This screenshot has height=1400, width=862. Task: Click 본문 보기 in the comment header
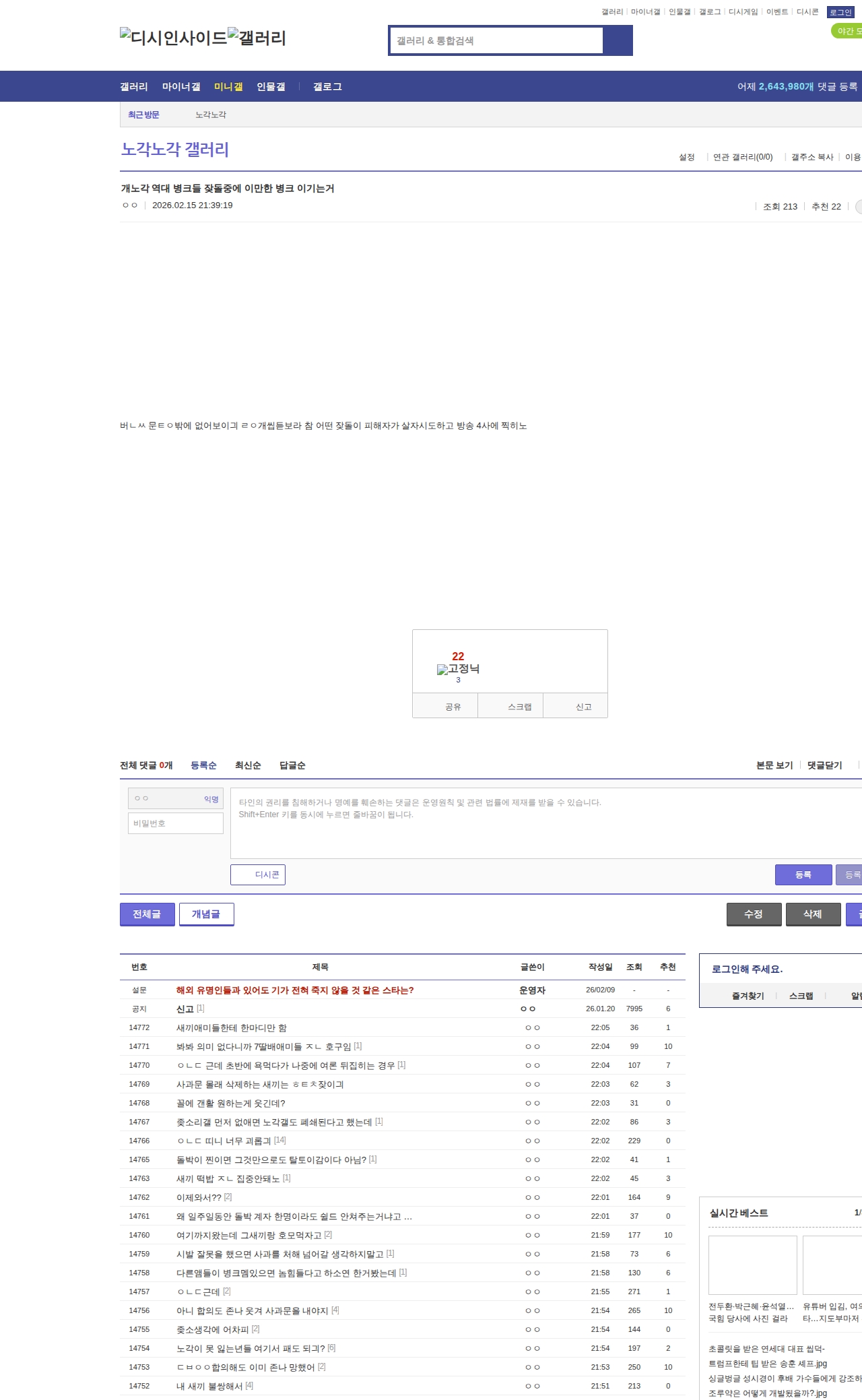pyautogui.click(x=774, y=765)
